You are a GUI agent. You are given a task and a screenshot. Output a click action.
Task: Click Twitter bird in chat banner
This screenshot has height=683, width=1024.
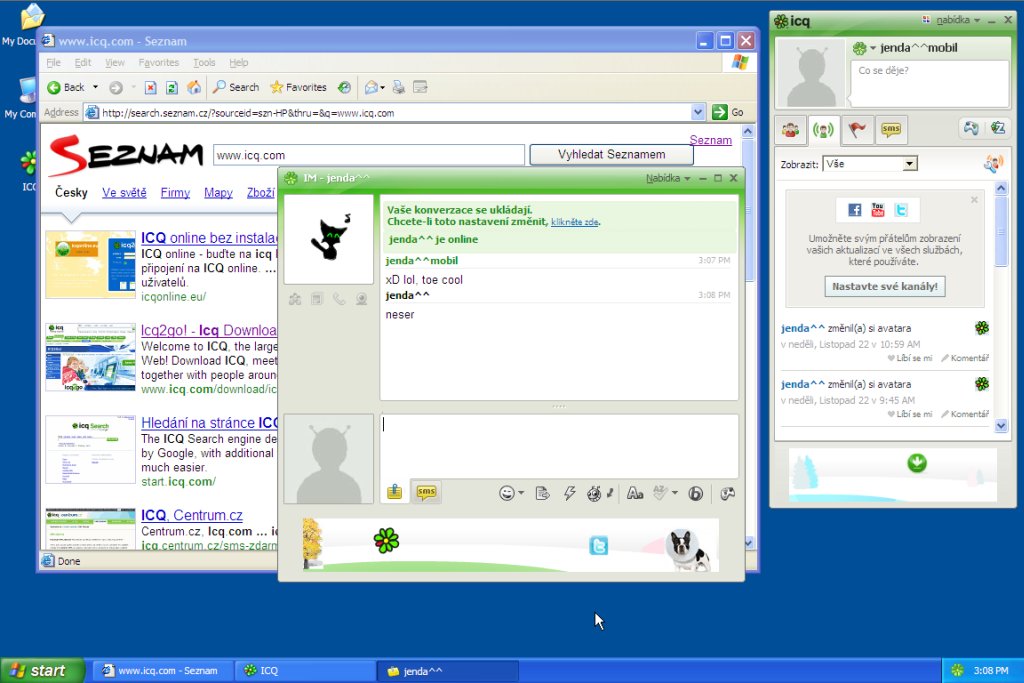pos(598,545)
